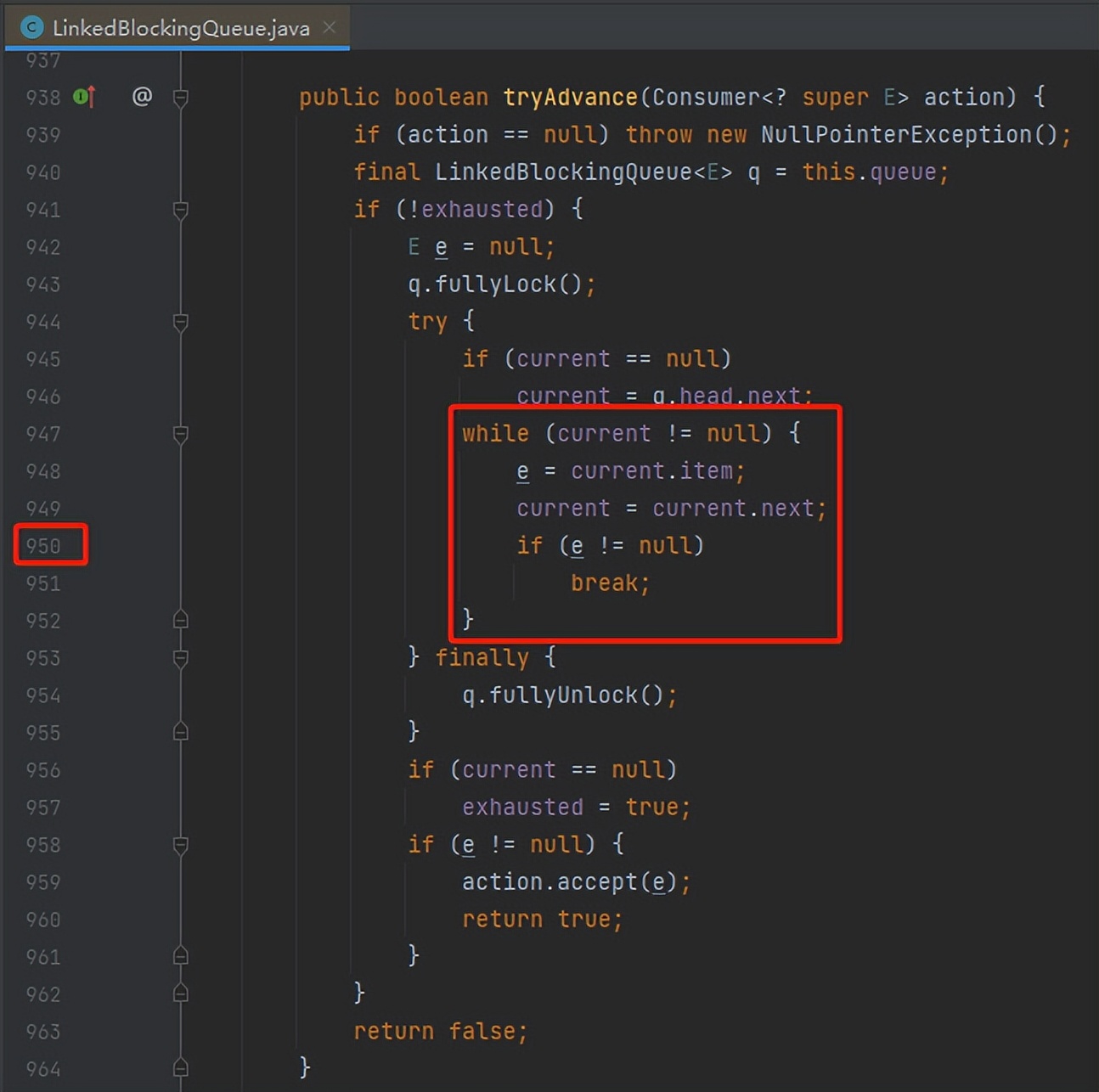Click the @ annotation gutter icon
1099x1092 pixels.
[x=142, y=97]
